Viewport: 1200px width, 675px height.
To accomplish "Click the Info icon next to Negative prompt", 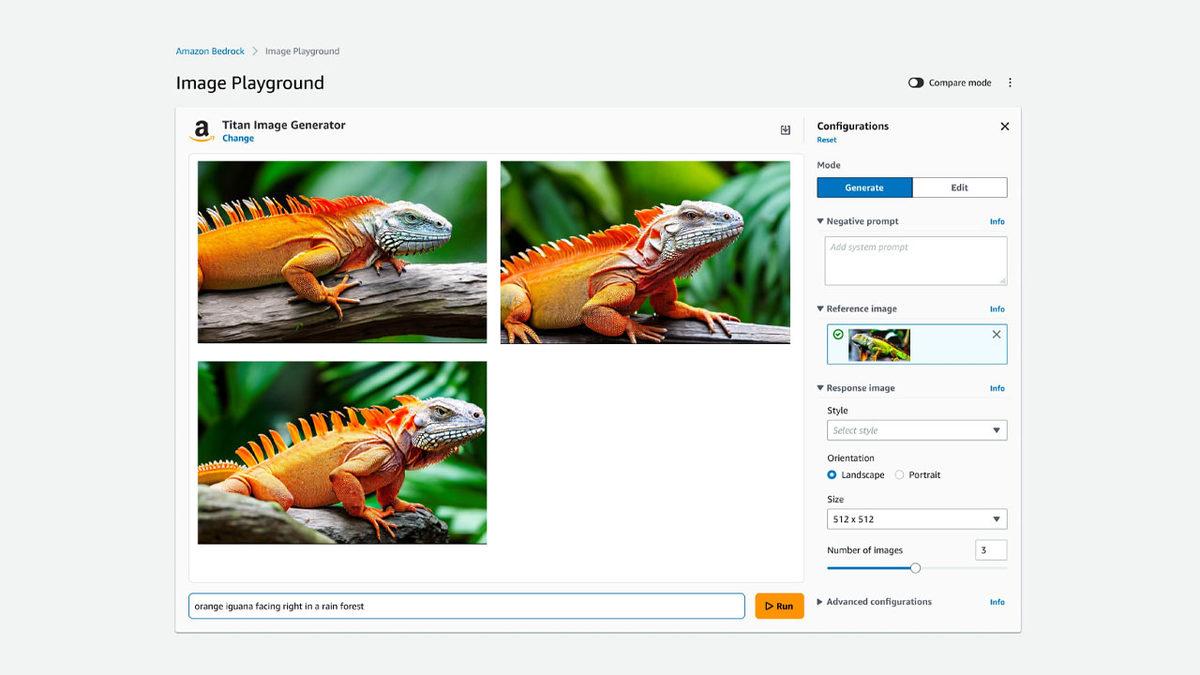I will click(997, 221).
